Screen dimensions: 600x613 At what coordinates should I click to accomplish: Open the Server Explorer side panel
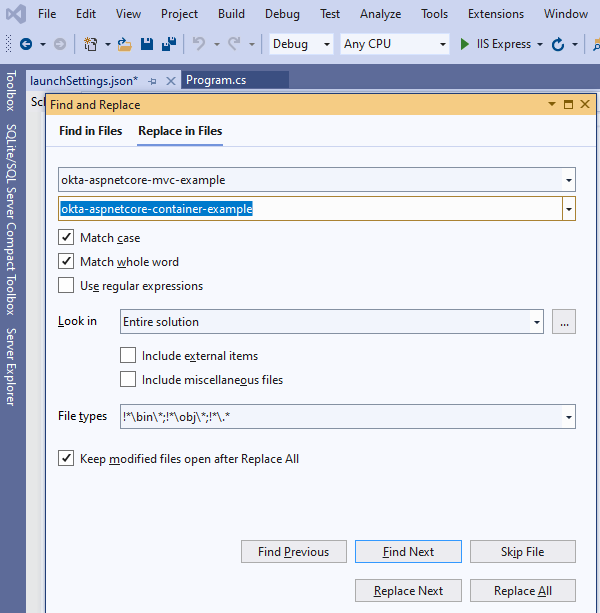[x=11, y=366]
